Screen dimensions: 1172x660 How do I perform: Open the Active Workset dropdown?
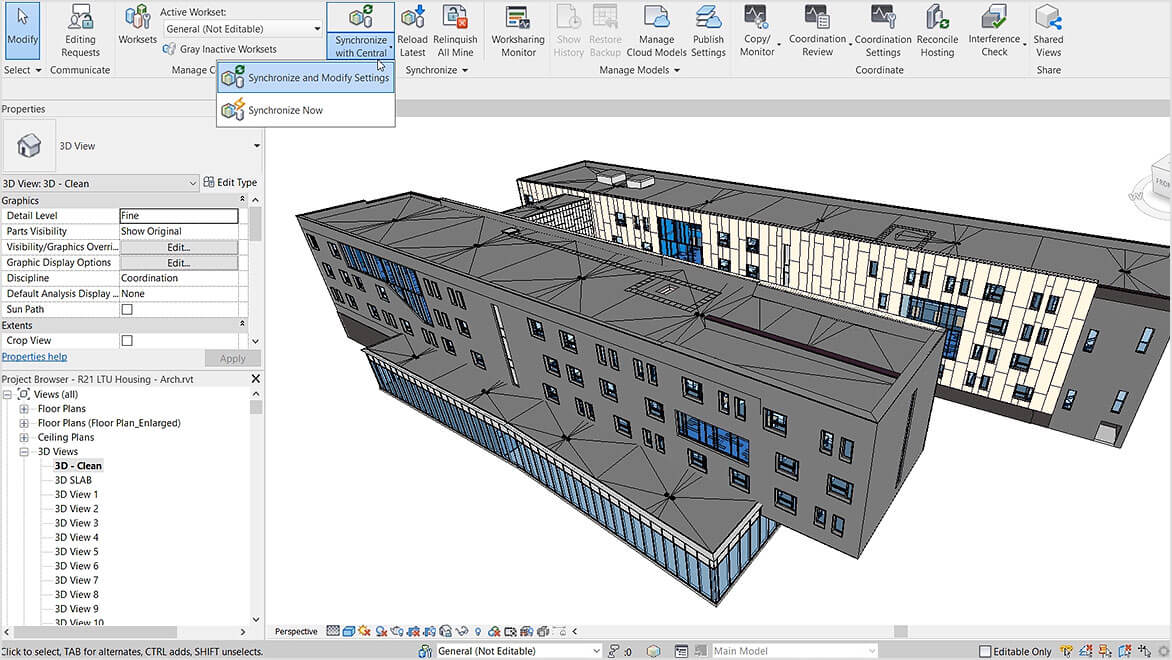point(316,28)
